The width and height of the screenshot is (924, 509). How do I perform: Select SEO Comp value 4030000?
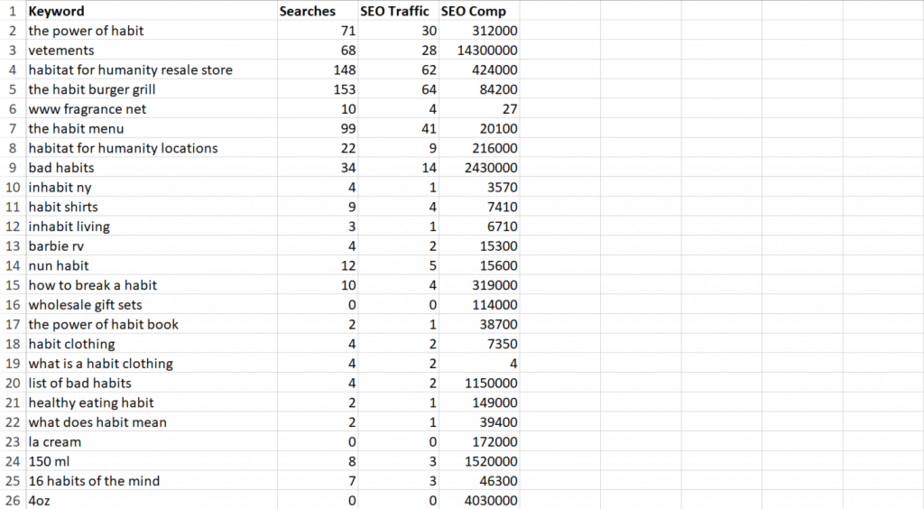479,500
